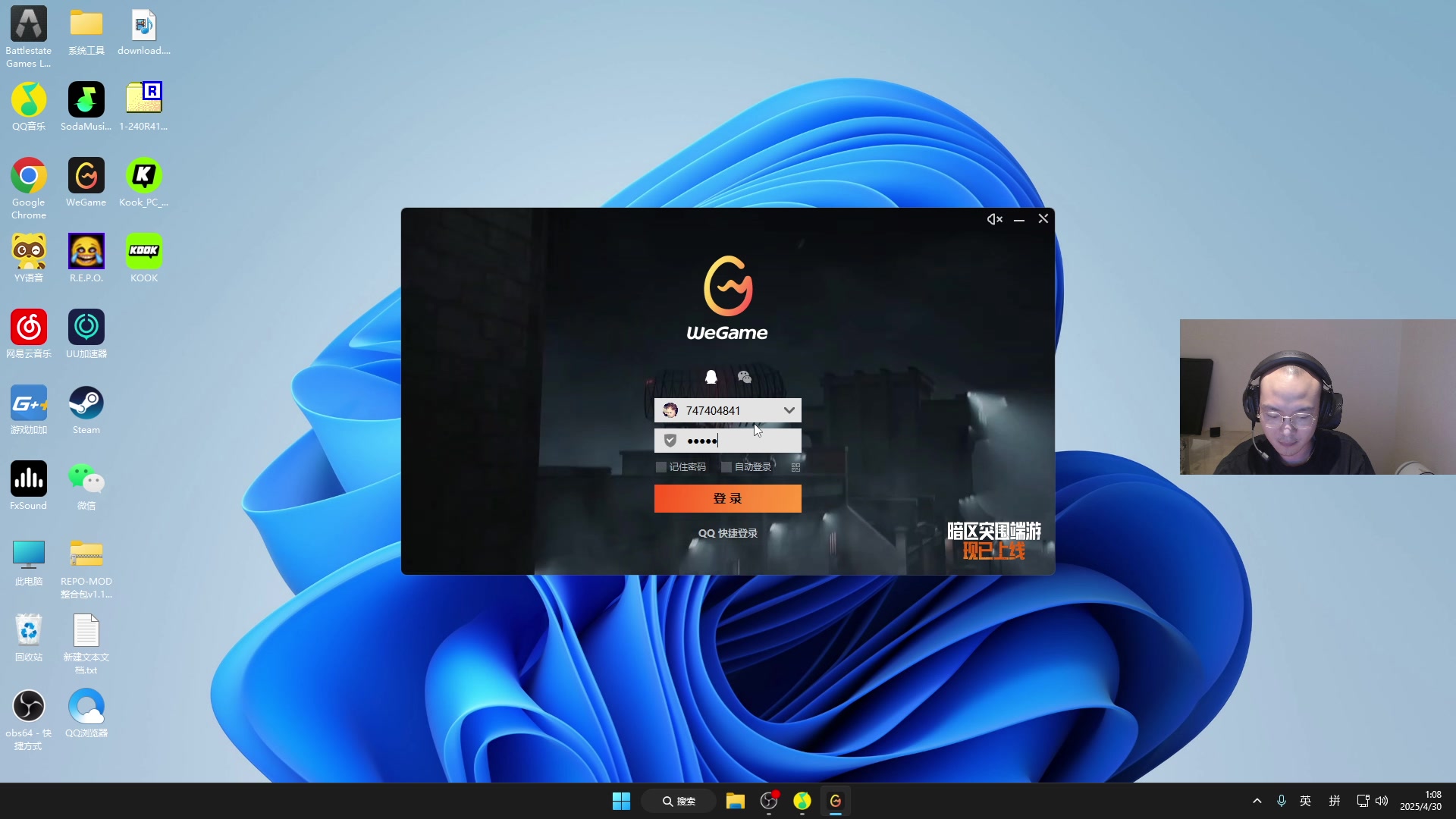Screen dimensions: 1456x819
Task: Select the Battlestate Games Launcher desktop icon
Action: click(x=29, y=37)
